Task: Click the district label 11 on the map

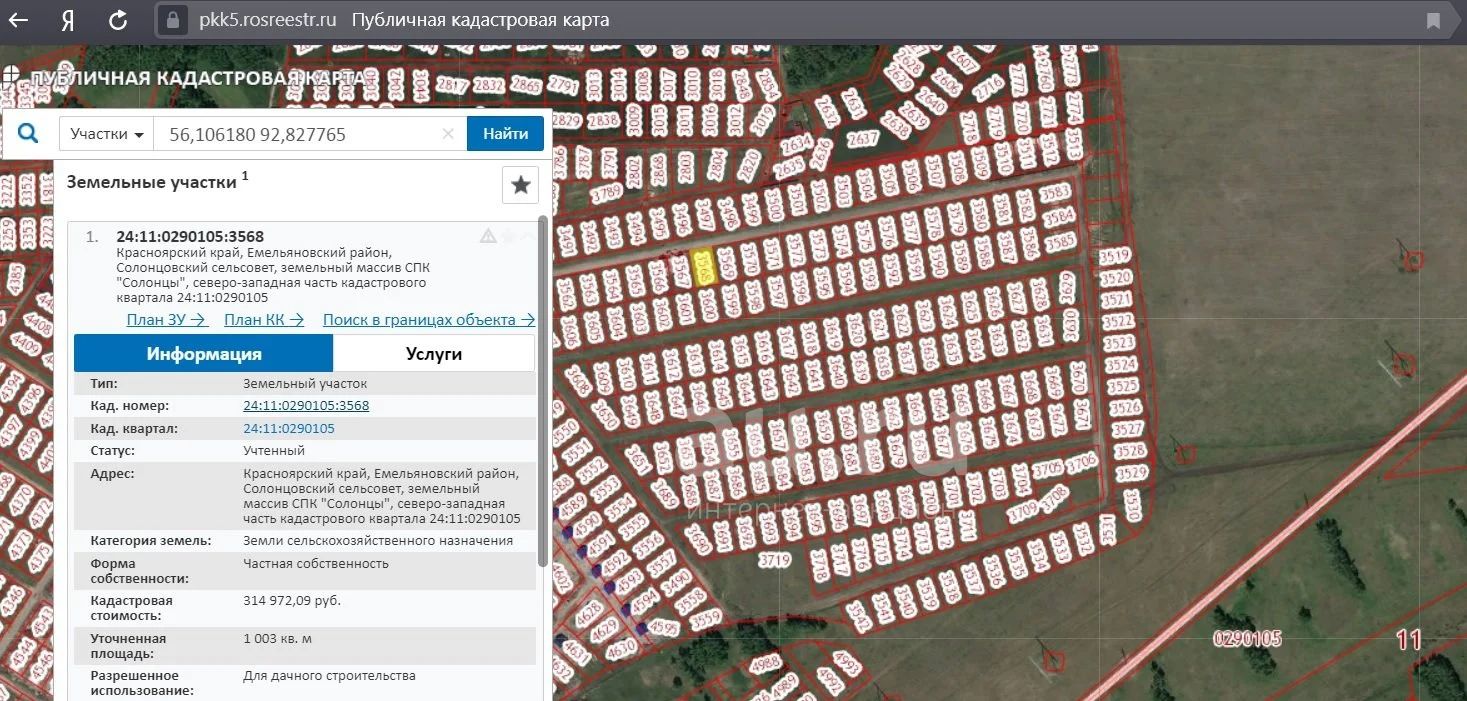Action: click(1409, 639)
